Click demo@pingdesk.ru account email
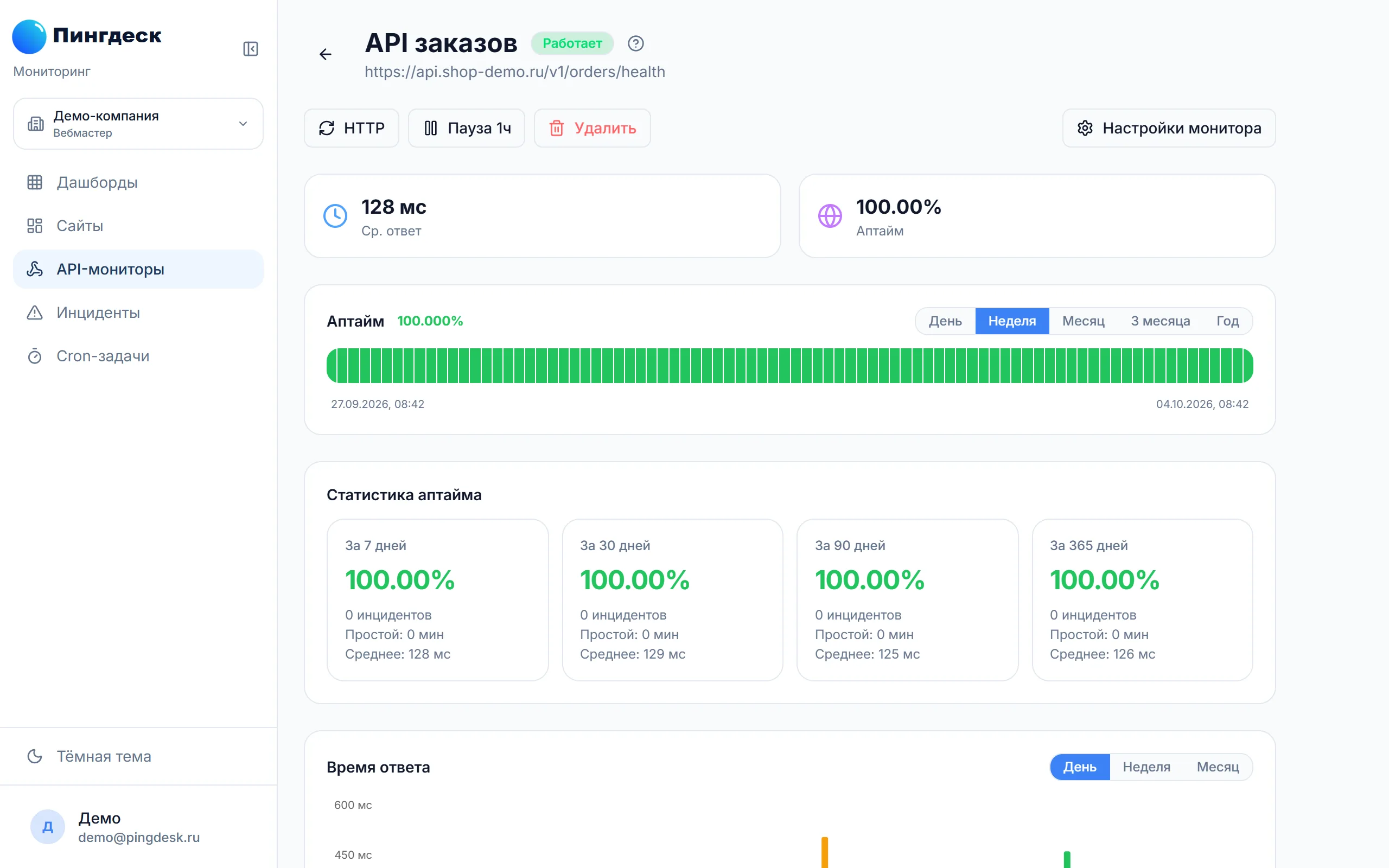 click(139, 838)
